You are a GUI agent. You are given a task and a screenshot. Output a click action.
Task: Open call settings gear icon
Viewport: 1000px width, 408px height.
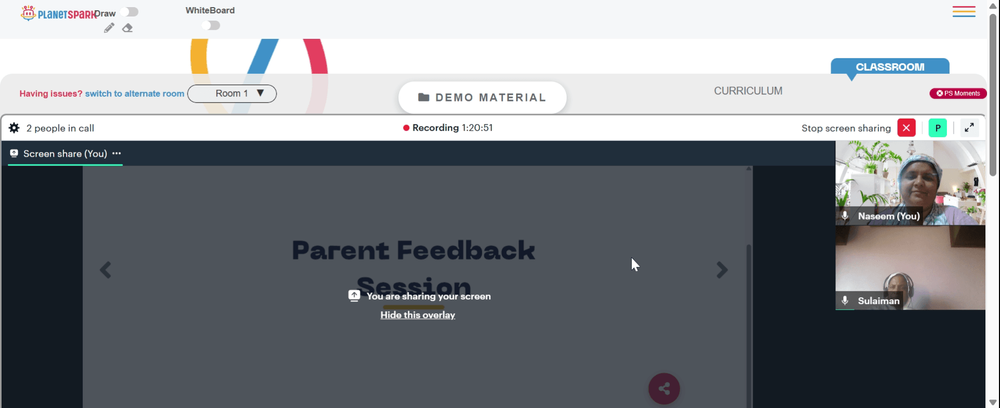pos(14,128)
